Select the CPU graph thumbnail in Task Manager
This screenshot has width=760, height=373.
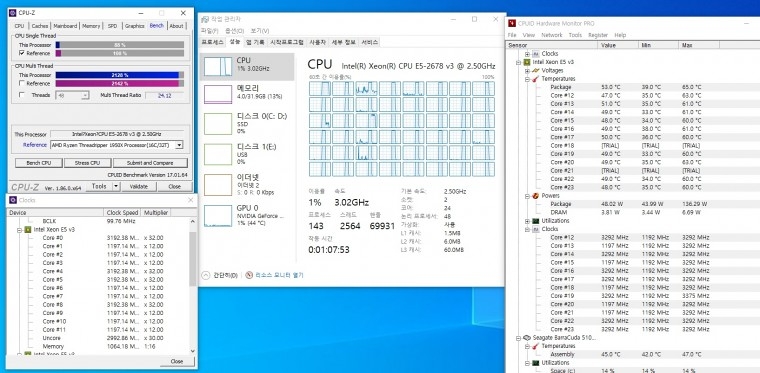[218, 66]
